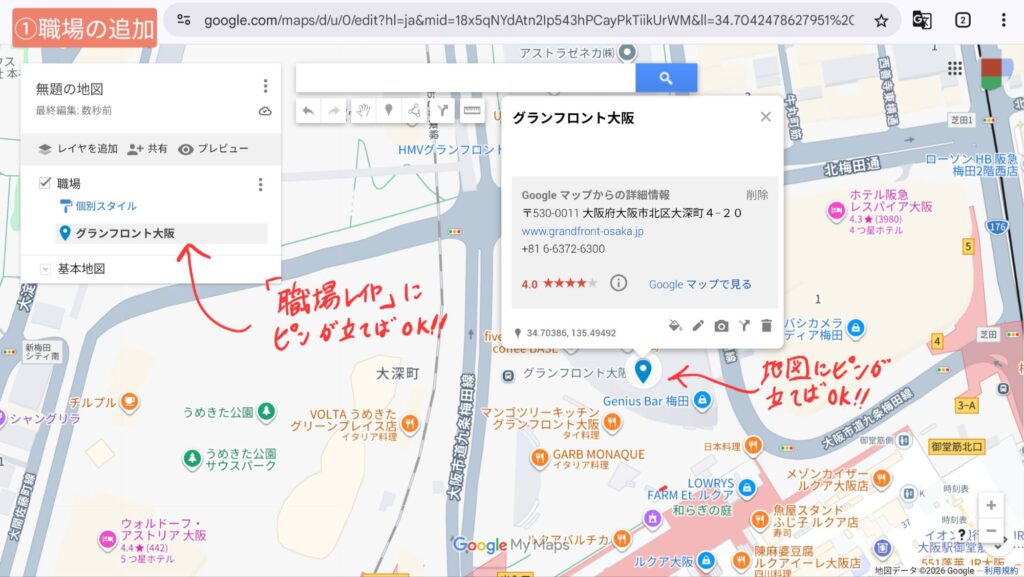
Task: Expand the 基本地図 base map arrow
Action: [45, 269]
